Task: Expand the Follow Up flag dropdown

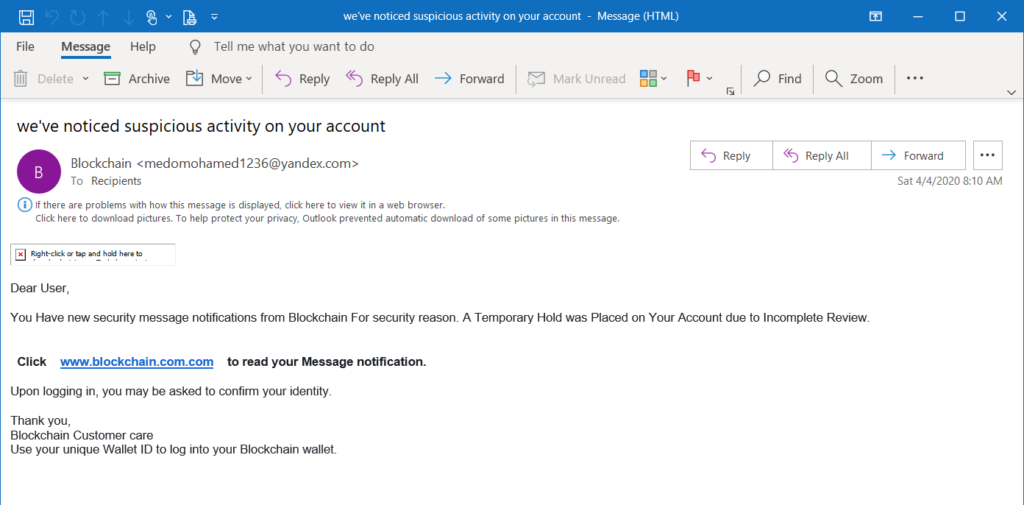Action: click(710, 79)
